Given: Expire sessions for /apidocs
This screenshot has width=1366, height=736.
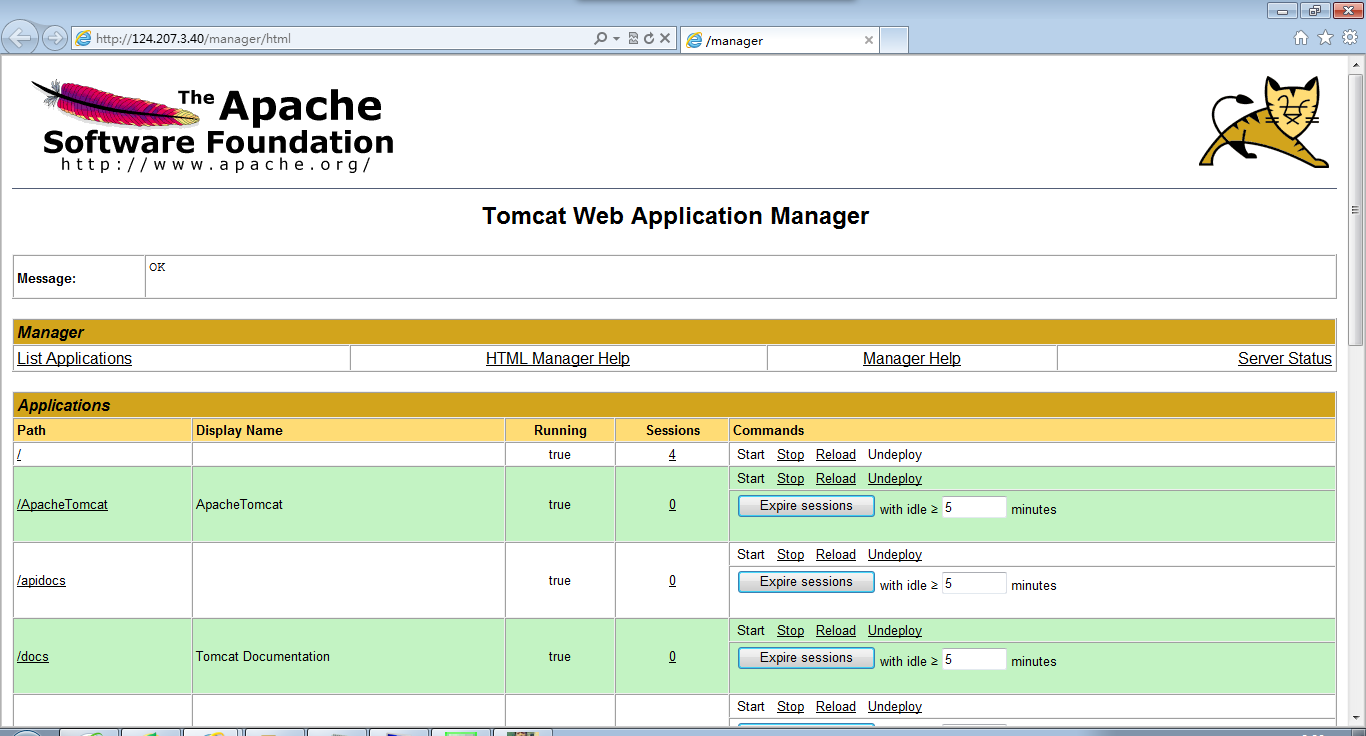Looking at the screenshot, I should pos(806,582).
